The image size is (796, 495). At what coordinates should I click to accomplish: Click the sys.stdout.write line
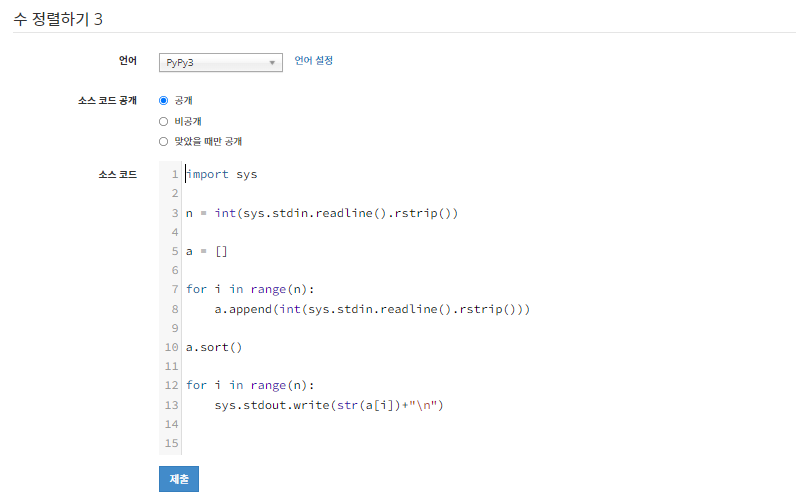pos(329,405)
